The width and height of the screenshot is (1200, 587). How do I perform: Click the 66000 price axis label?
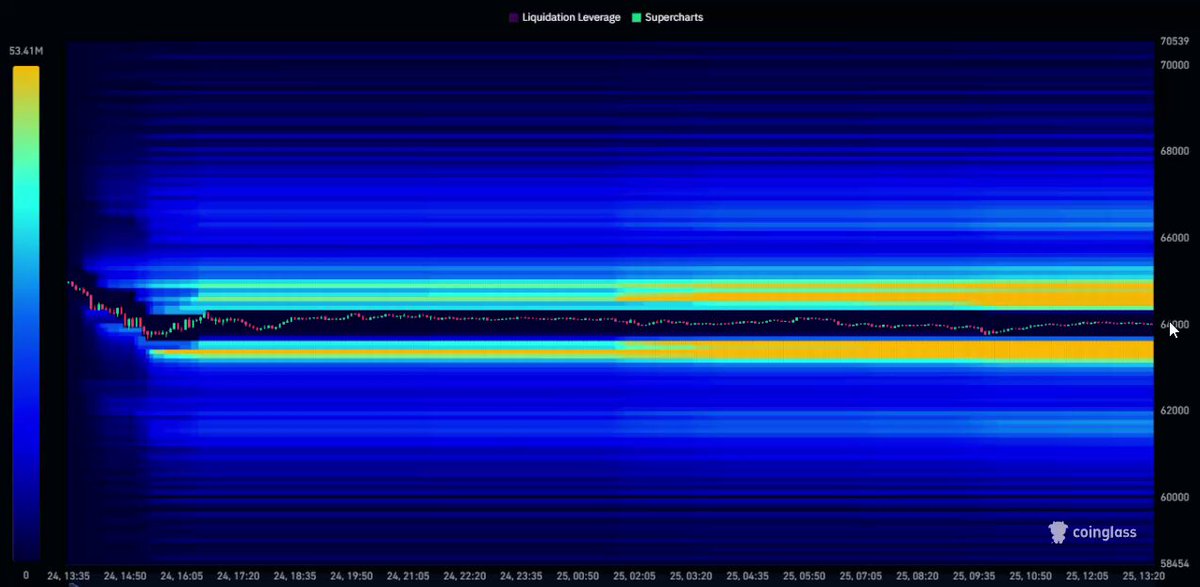tap(1173, 238)
